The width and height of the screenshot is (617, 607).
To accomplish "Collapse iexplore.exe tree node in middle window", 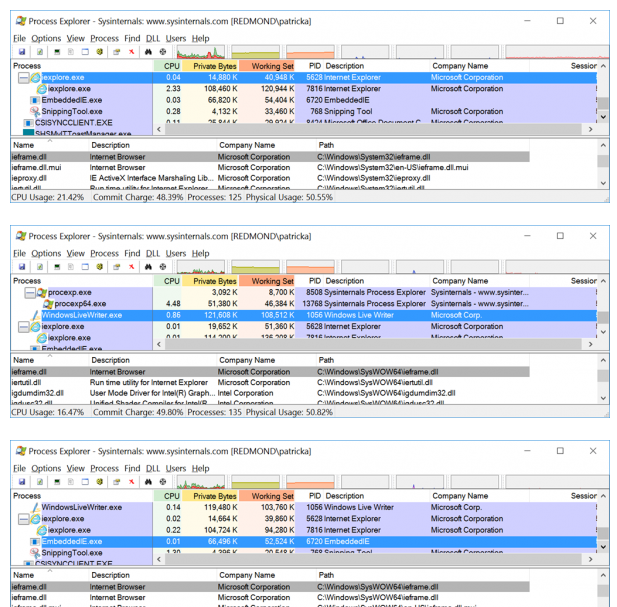I will (x=24, y=327).
